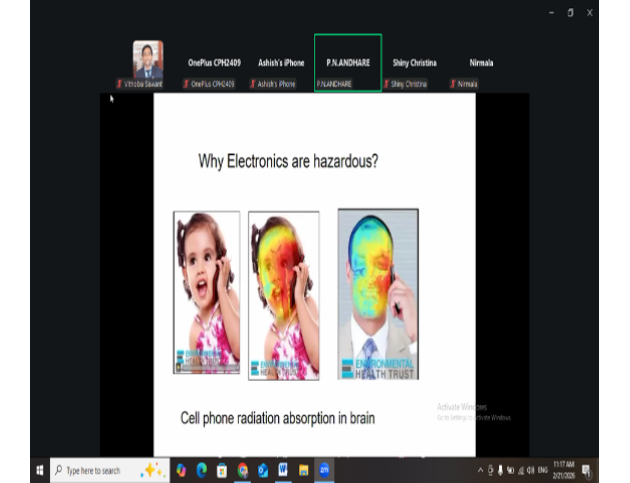
Task: Select Ashish's iPhone participant tile
Action: tap(281, 63)
